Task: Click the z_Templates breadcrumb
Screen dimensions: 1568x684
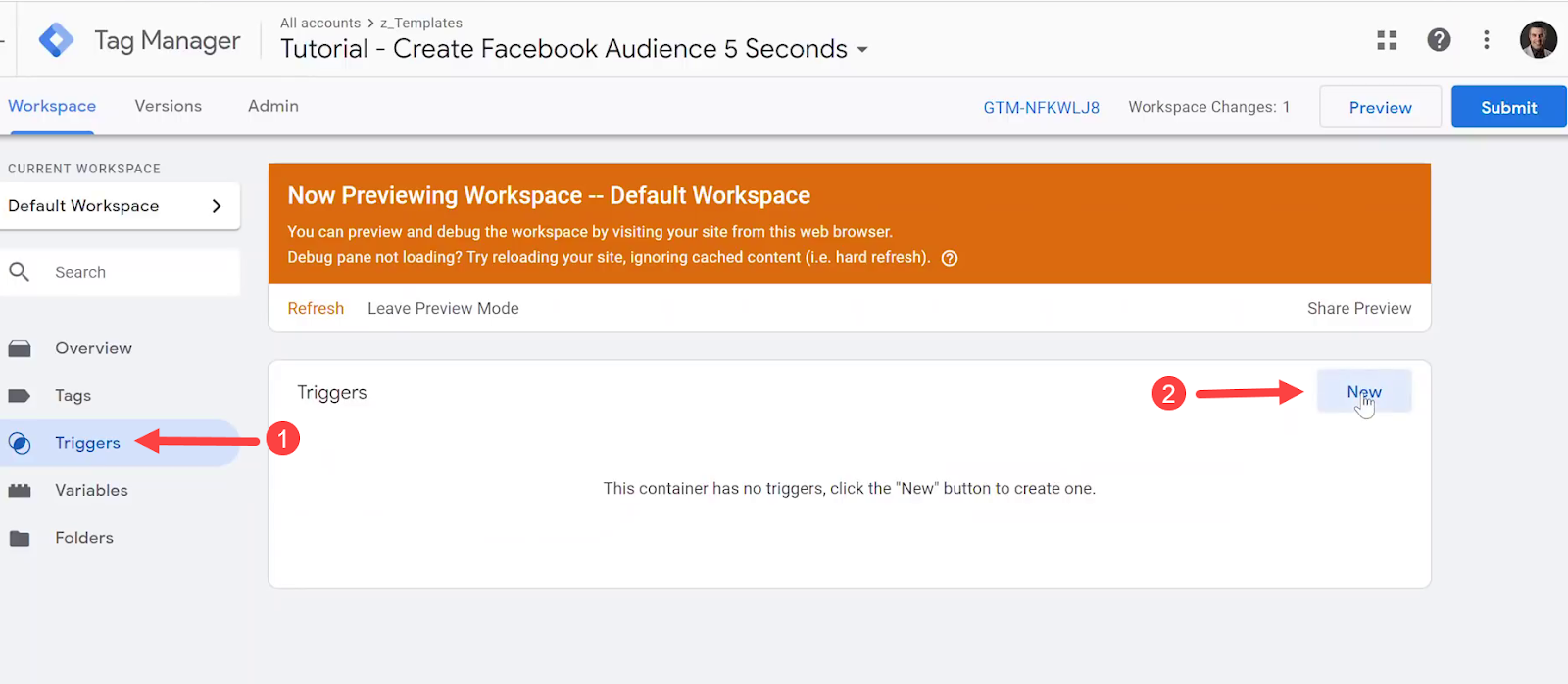Action: (x=421, y=23)
